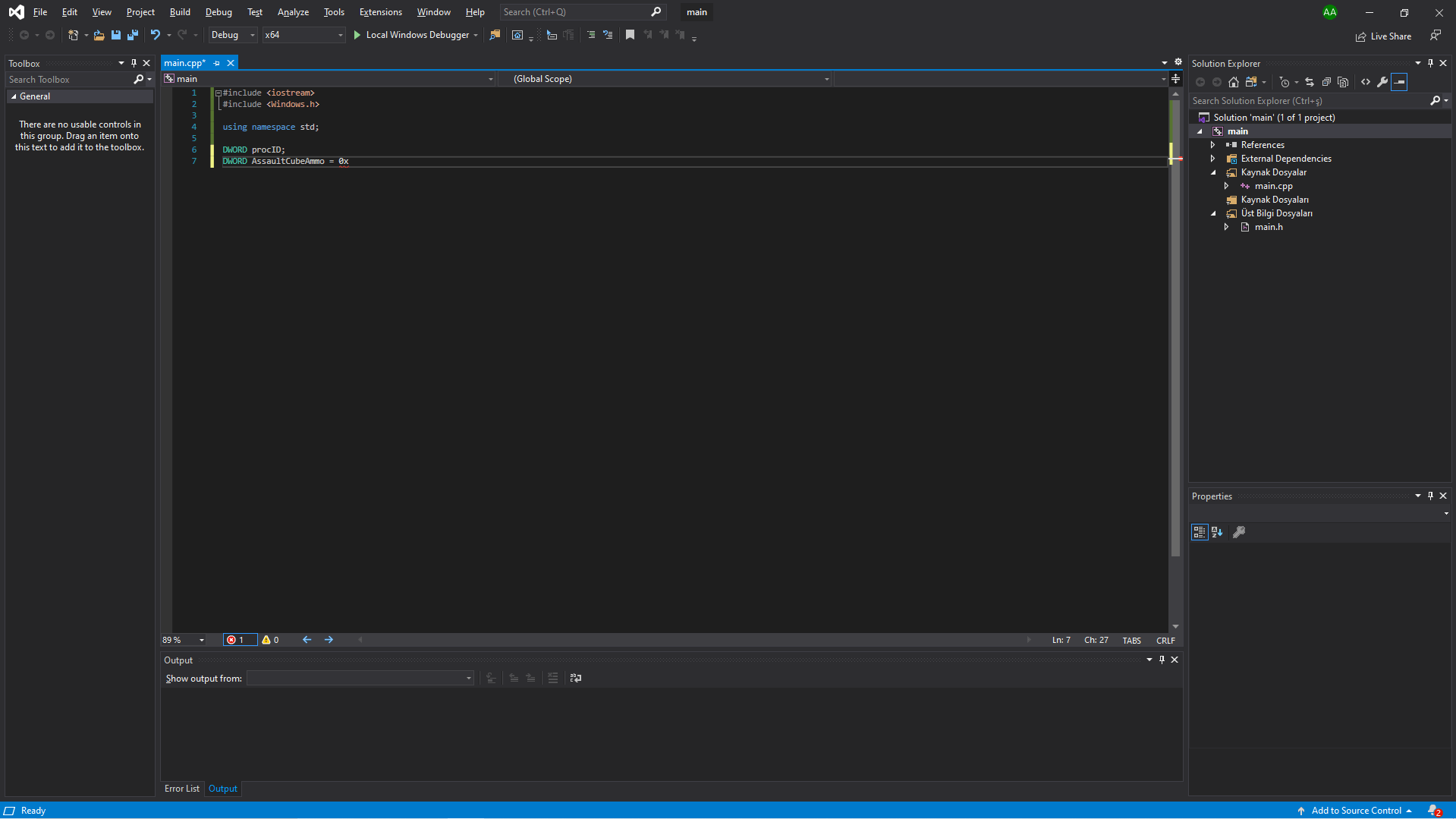Navigate to previous issue arrow

[x=307, y=640]
